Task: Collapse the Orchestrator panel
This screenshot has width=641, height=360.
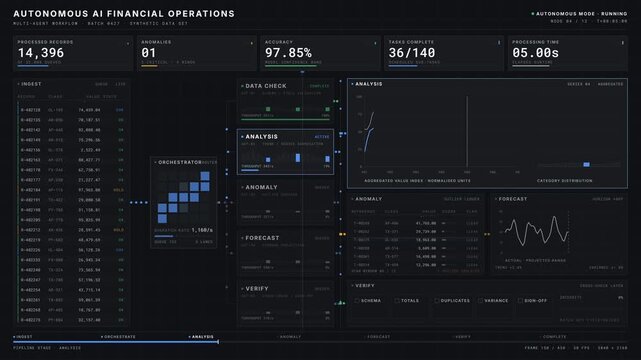Action: coord(155,162)
